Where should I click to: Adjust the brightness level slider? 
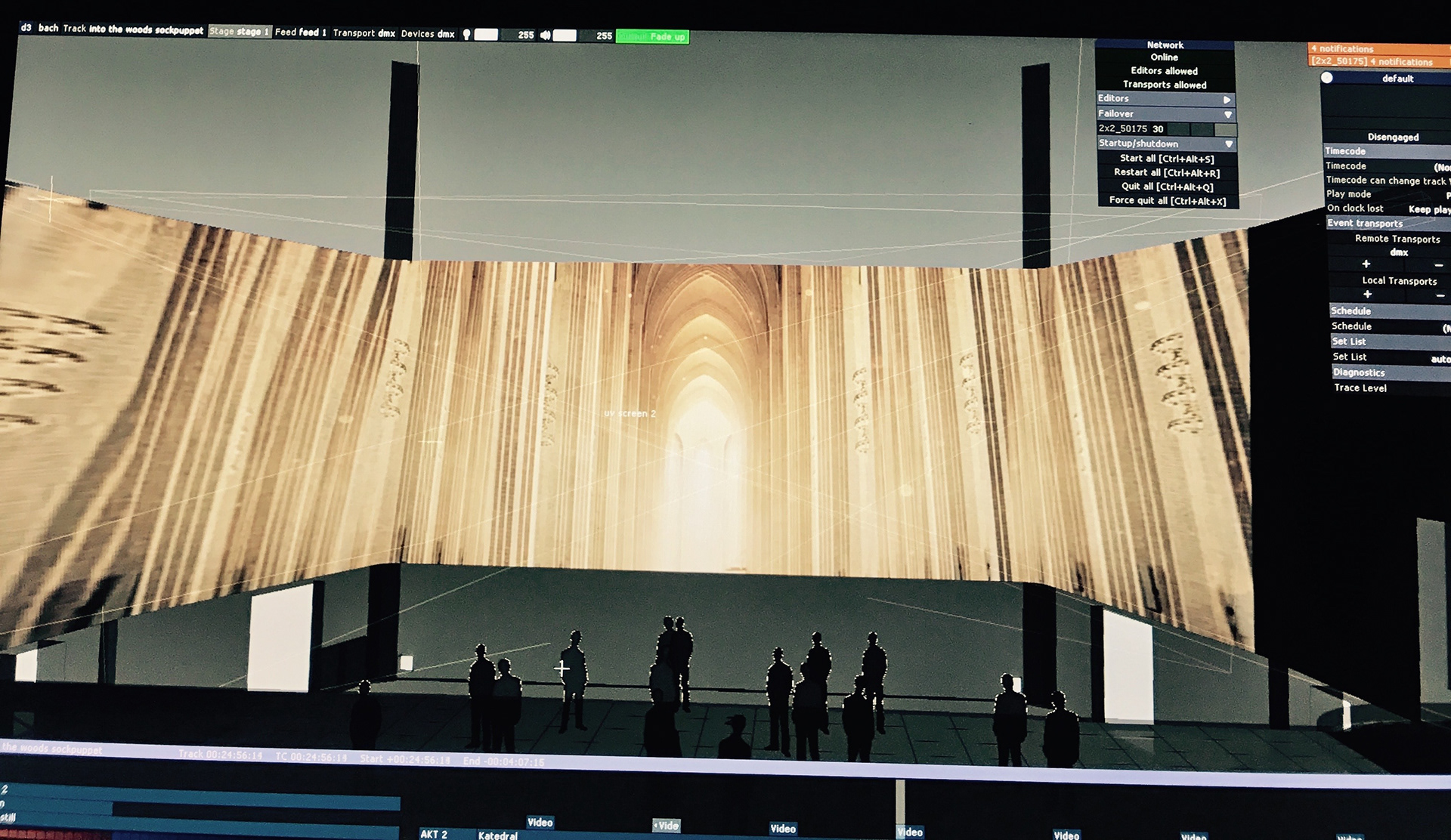pos(486,35)
